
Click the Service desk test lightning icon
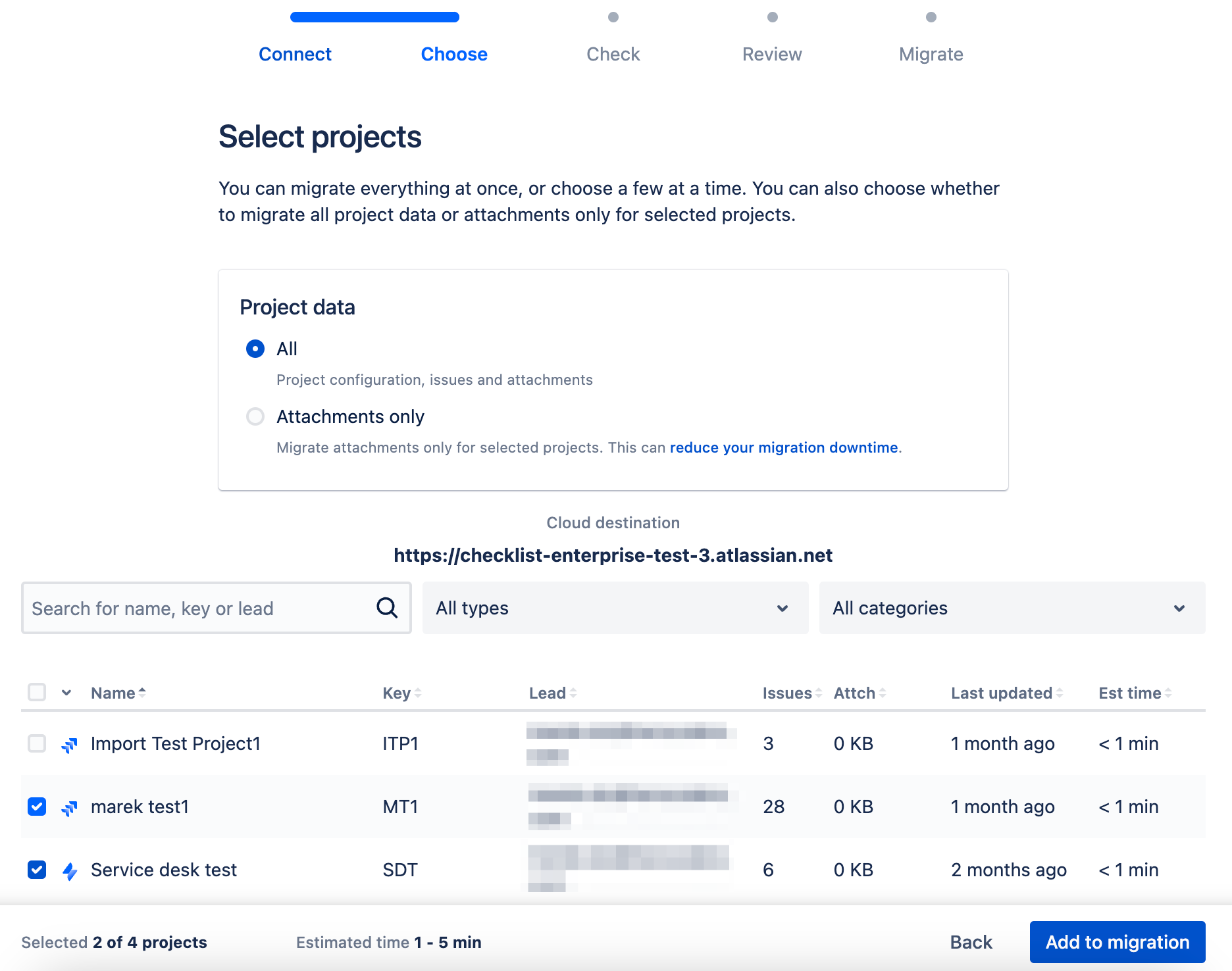70,871
